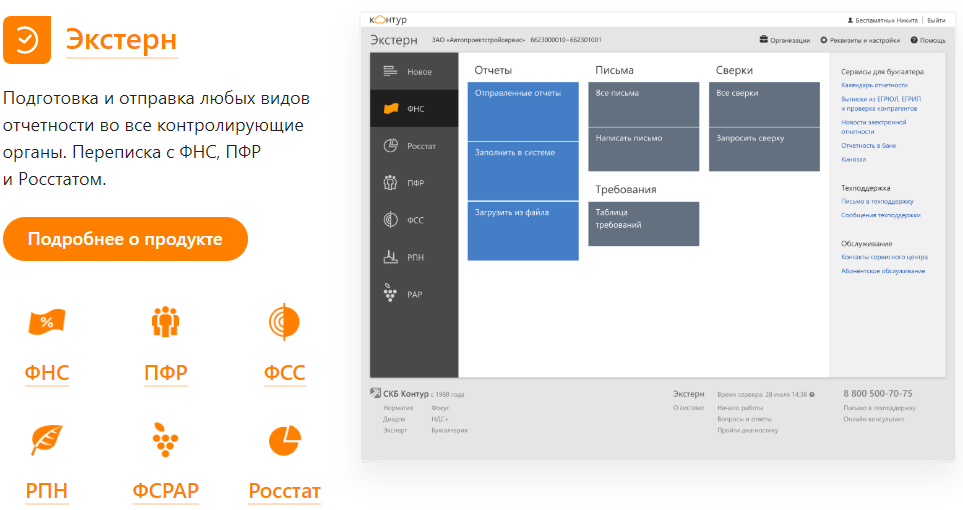Open Помощь question-mark link

point(928,40)
